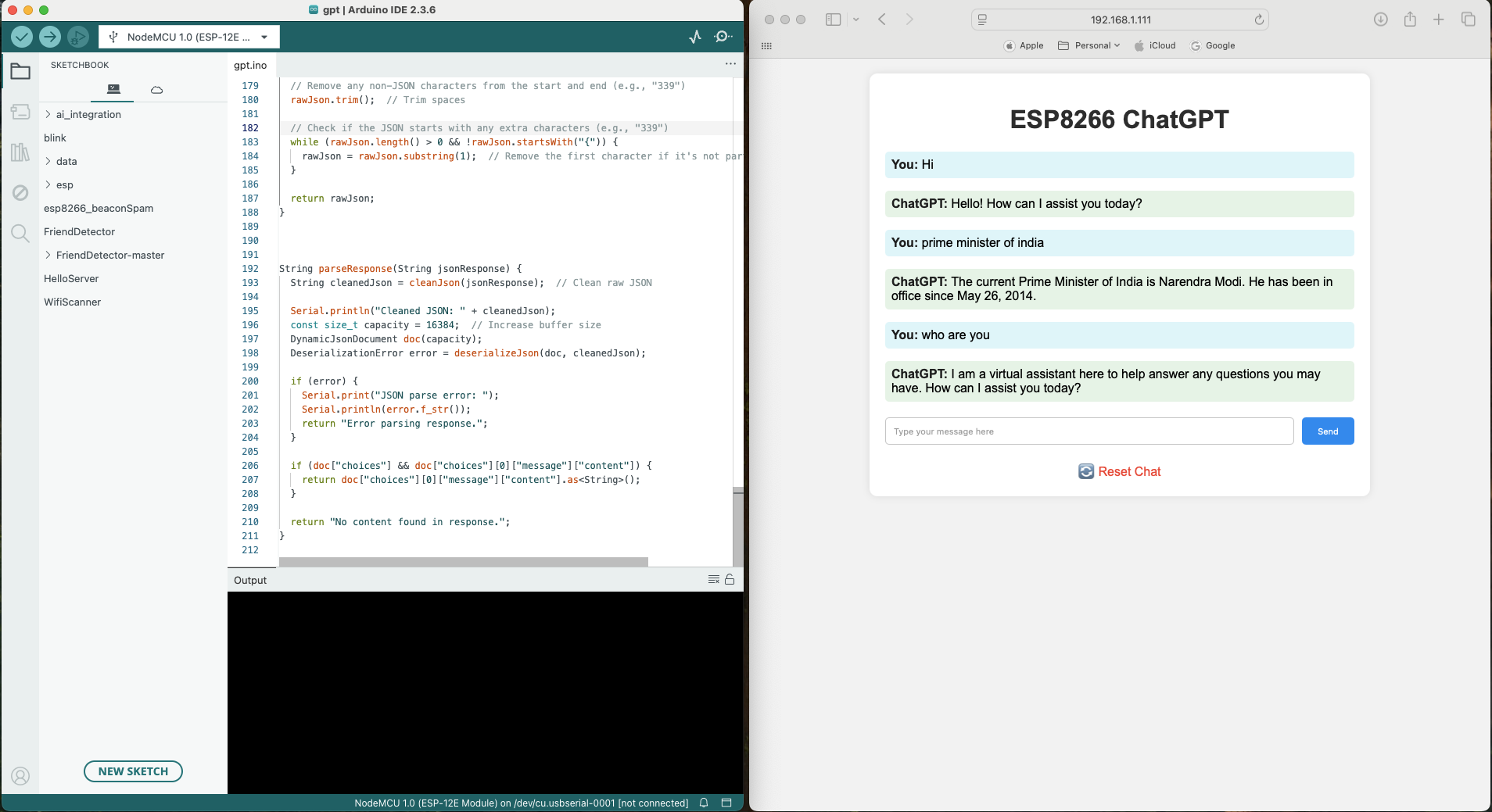
Task: Open the esp8266_beaconSpam sketch
Action: pos(99,208)
